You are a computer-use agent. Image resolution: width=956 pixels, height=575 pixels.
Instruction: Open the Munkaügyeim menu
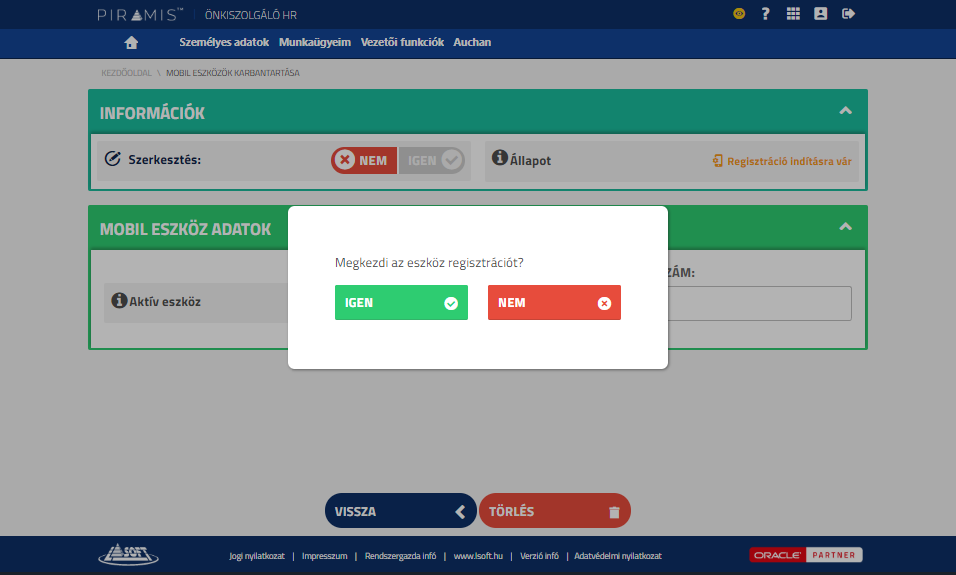pyautogui.click(x=315, y=42)
